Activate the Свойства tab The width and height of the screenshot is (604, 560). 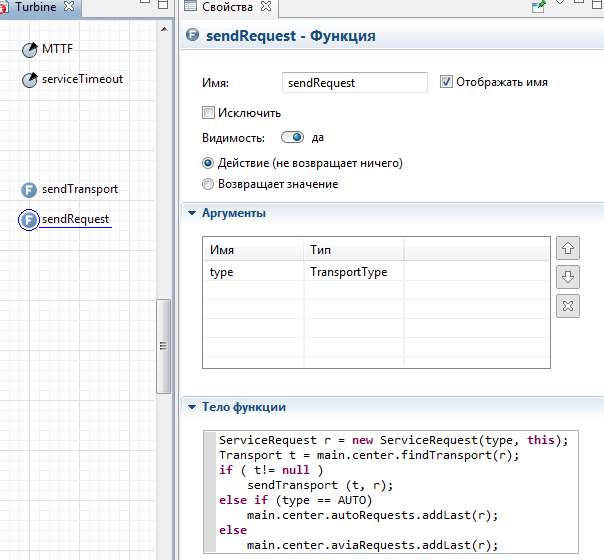(226, 7)
